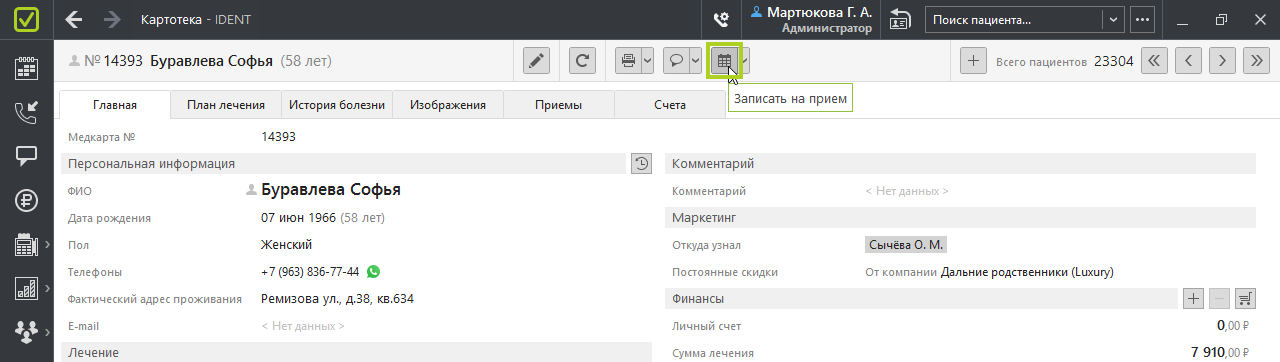The width and height of the screenshot is (1280, 362).
Task: Refresh the patient card
Action: coord(583,61)
